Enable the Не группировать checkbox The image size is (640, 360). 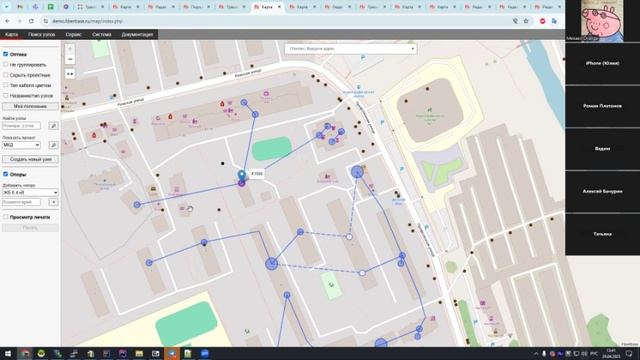pyautogui.click(x=6, y=64)
